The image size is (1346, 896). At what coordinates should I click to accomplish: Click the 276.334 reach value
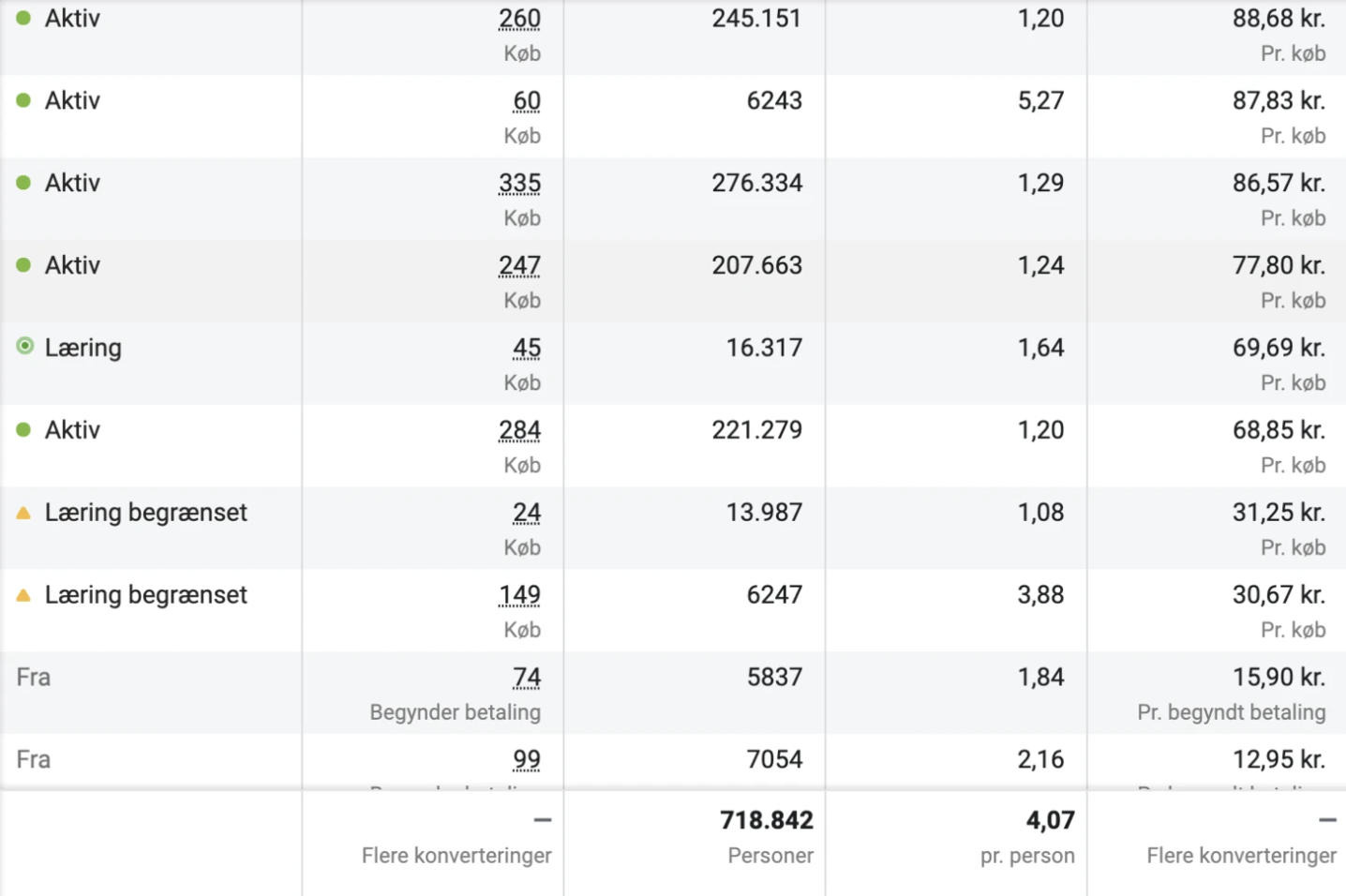click(x=756, y=183)
